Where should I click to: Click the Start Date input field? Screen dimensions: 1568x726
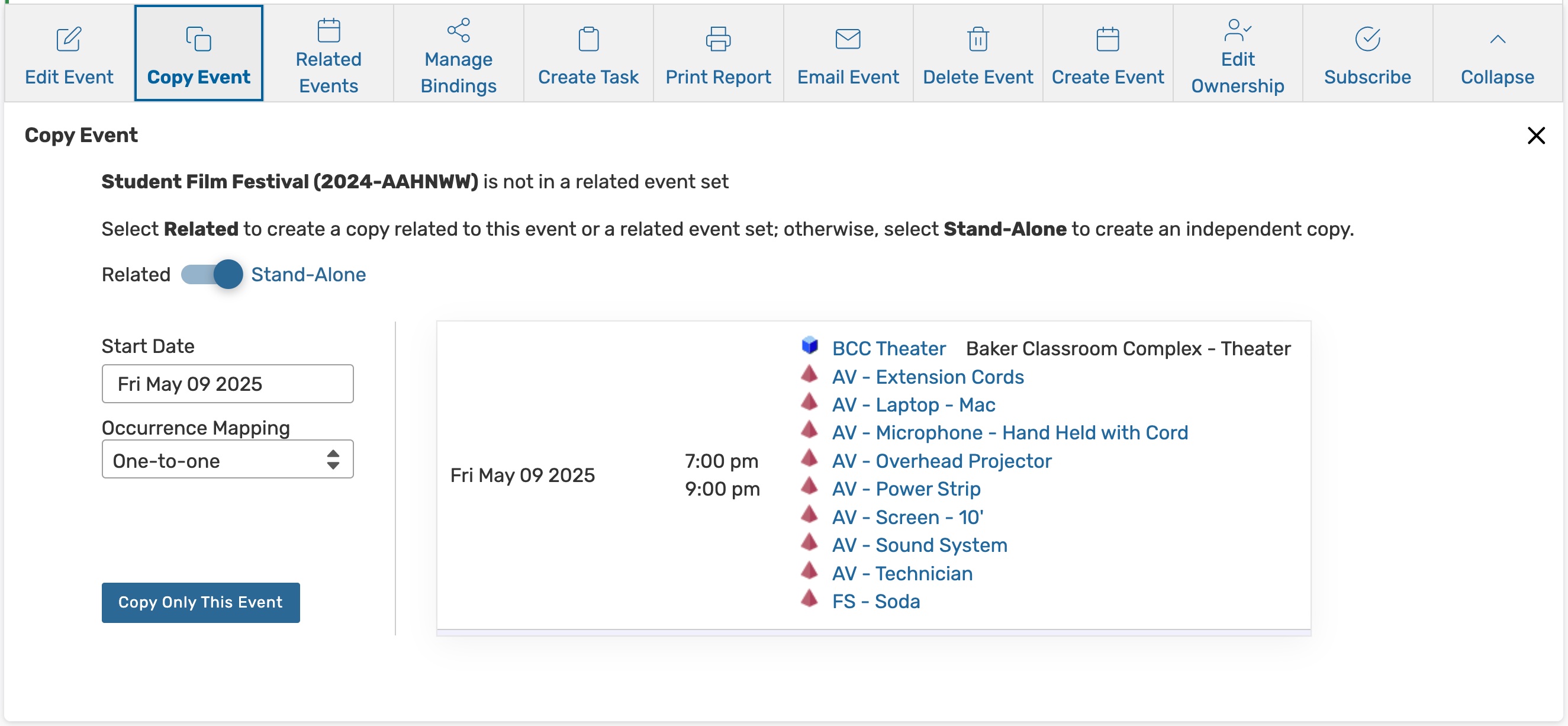[x=227, y=384]
